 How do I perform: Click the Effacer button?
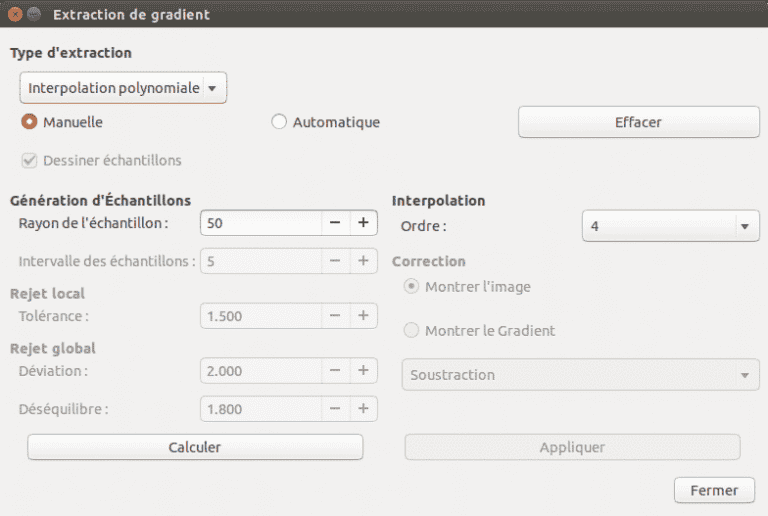[639, 122]
